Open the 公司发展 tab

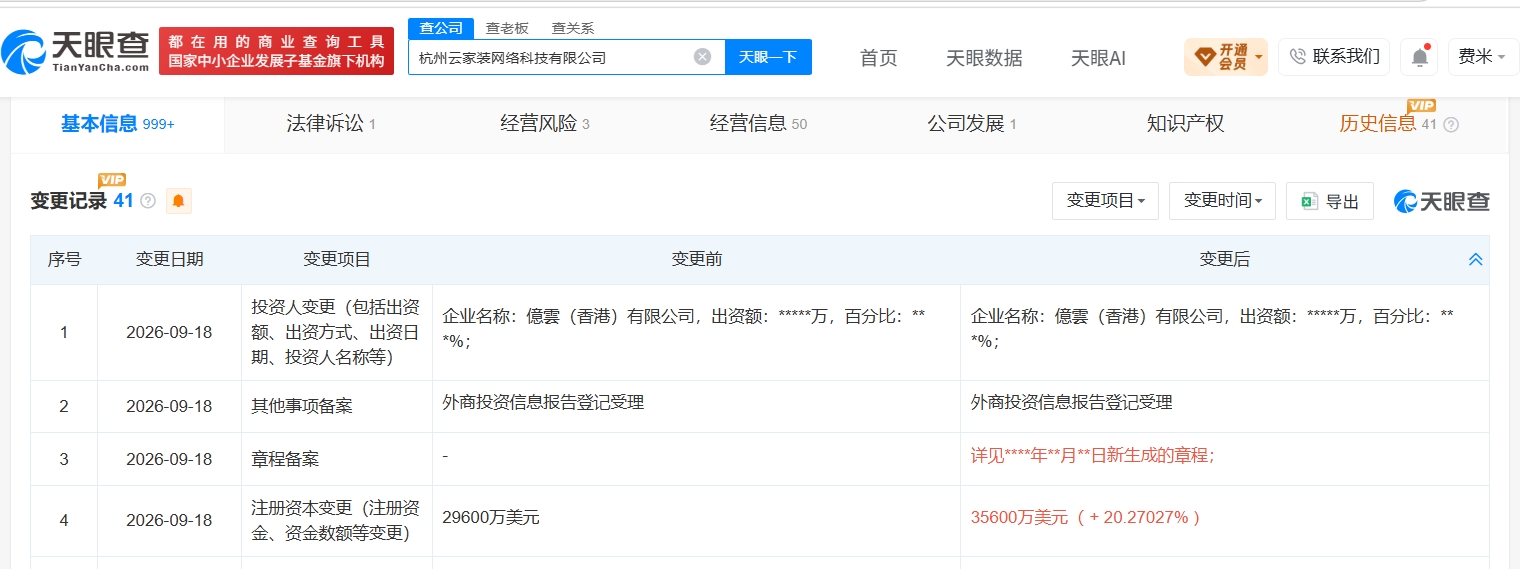[x=972, y=124]
